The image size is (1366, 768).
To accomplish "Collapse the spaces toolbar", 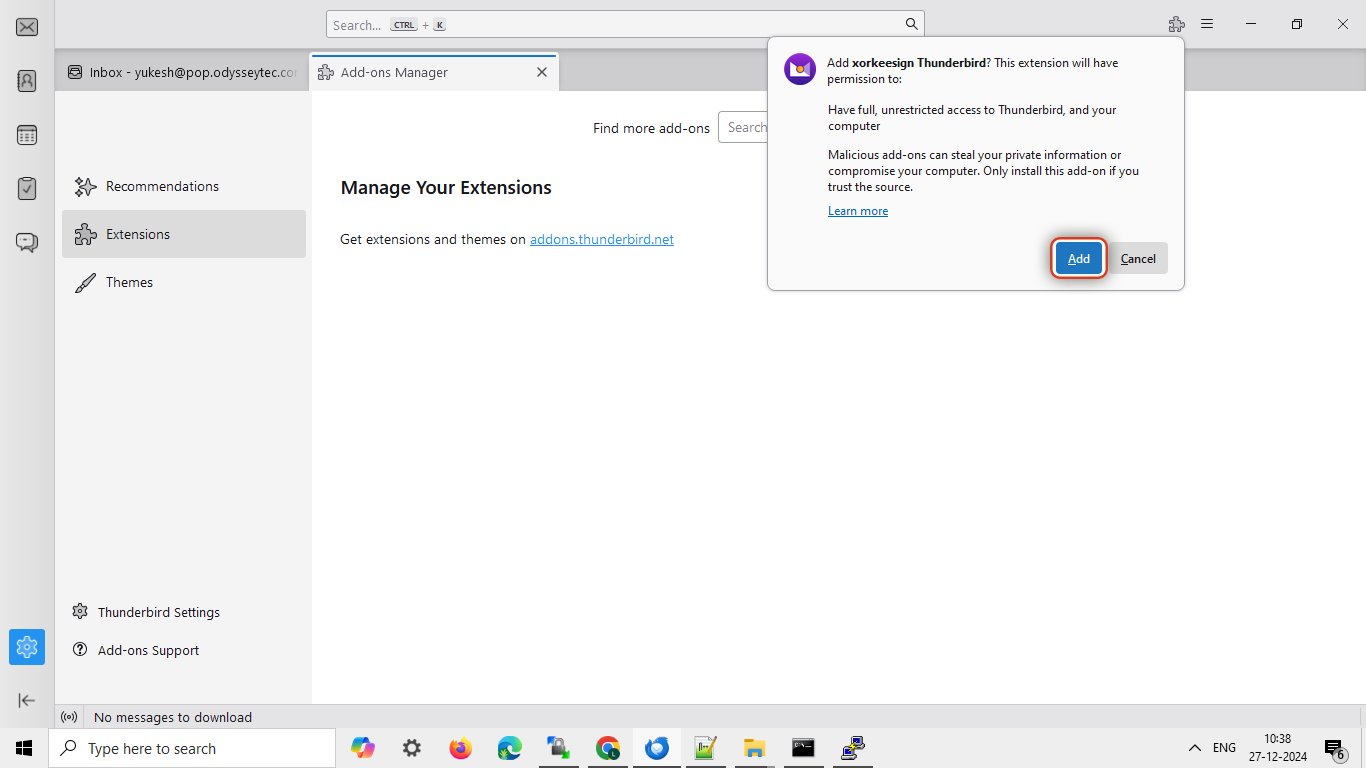I will click(x=27, y=700).
